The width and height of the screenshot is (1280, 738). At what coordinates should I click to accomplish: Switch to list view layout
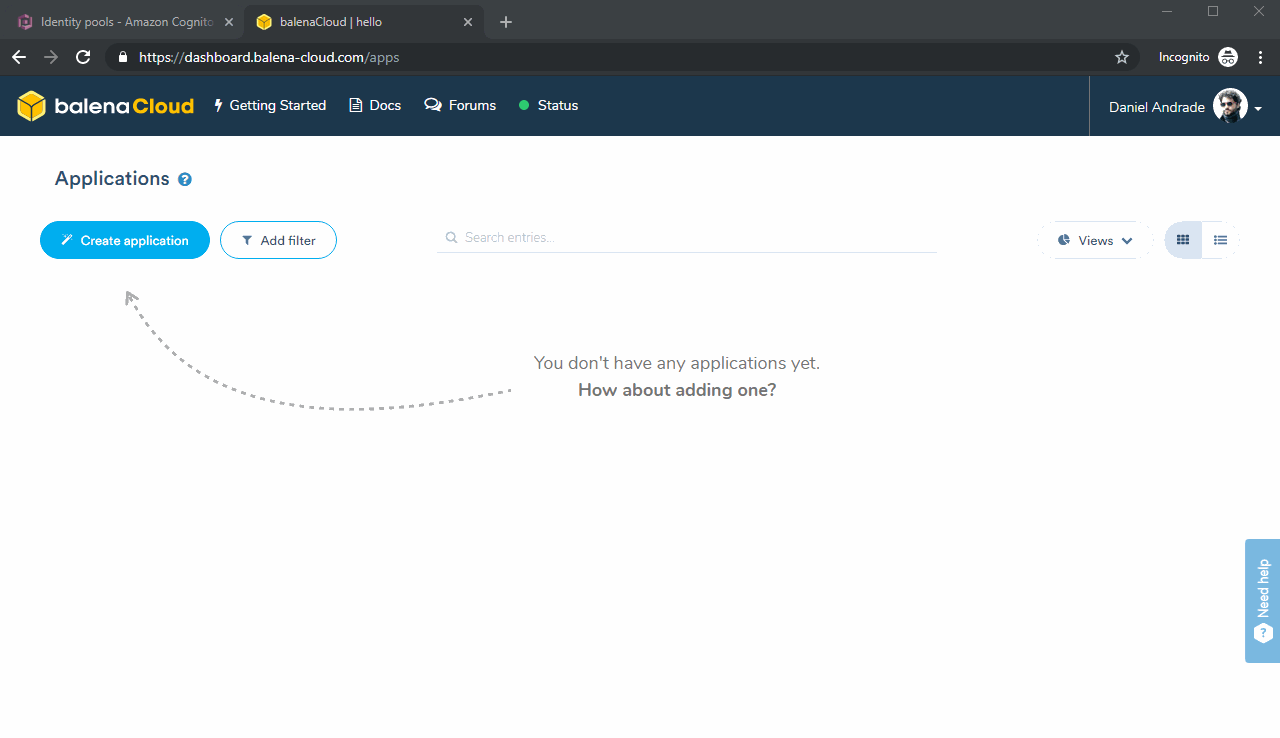pyautogui.click(x=1220, y=240)
